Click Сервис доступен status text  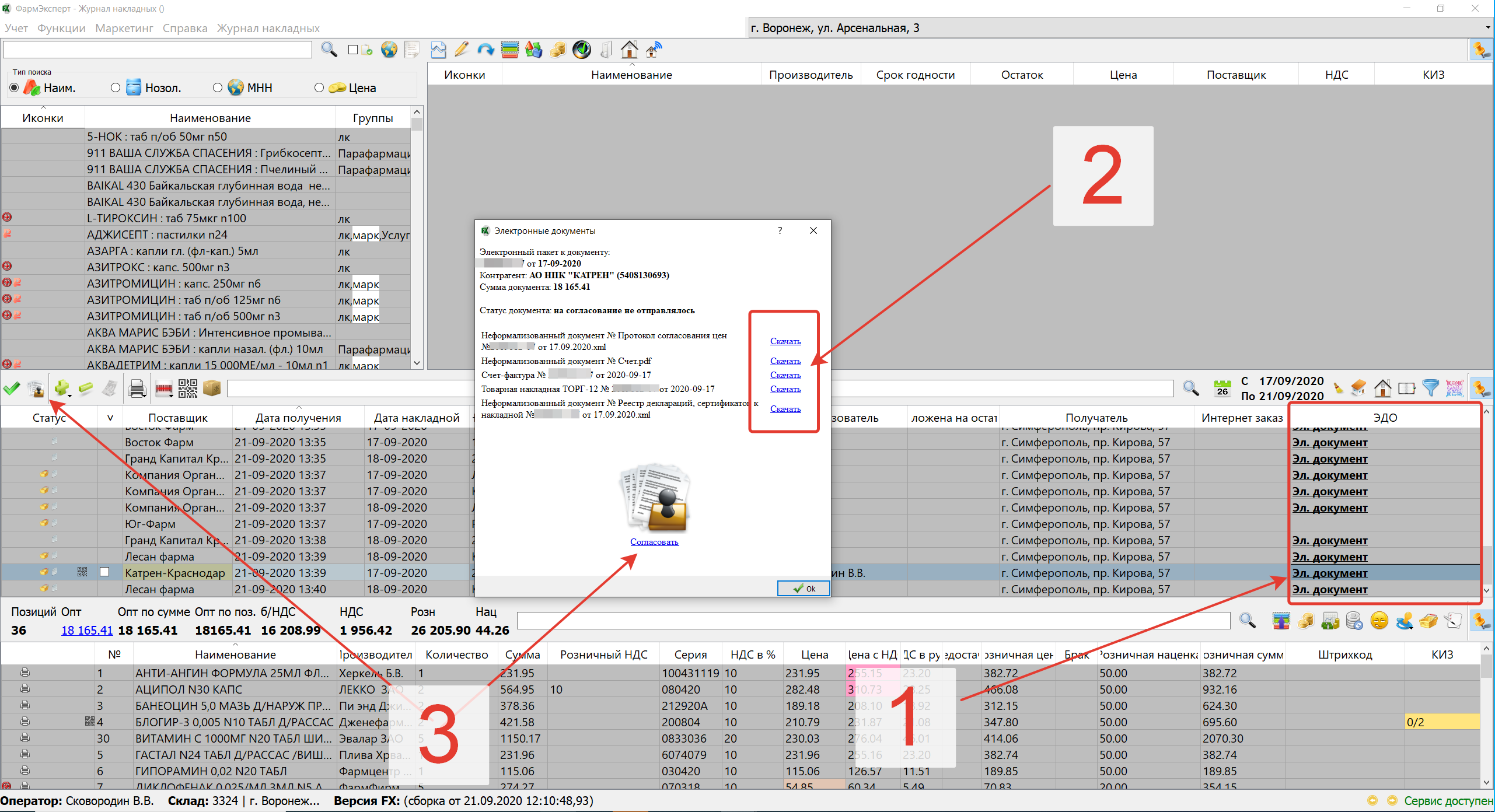point(1448,801)
